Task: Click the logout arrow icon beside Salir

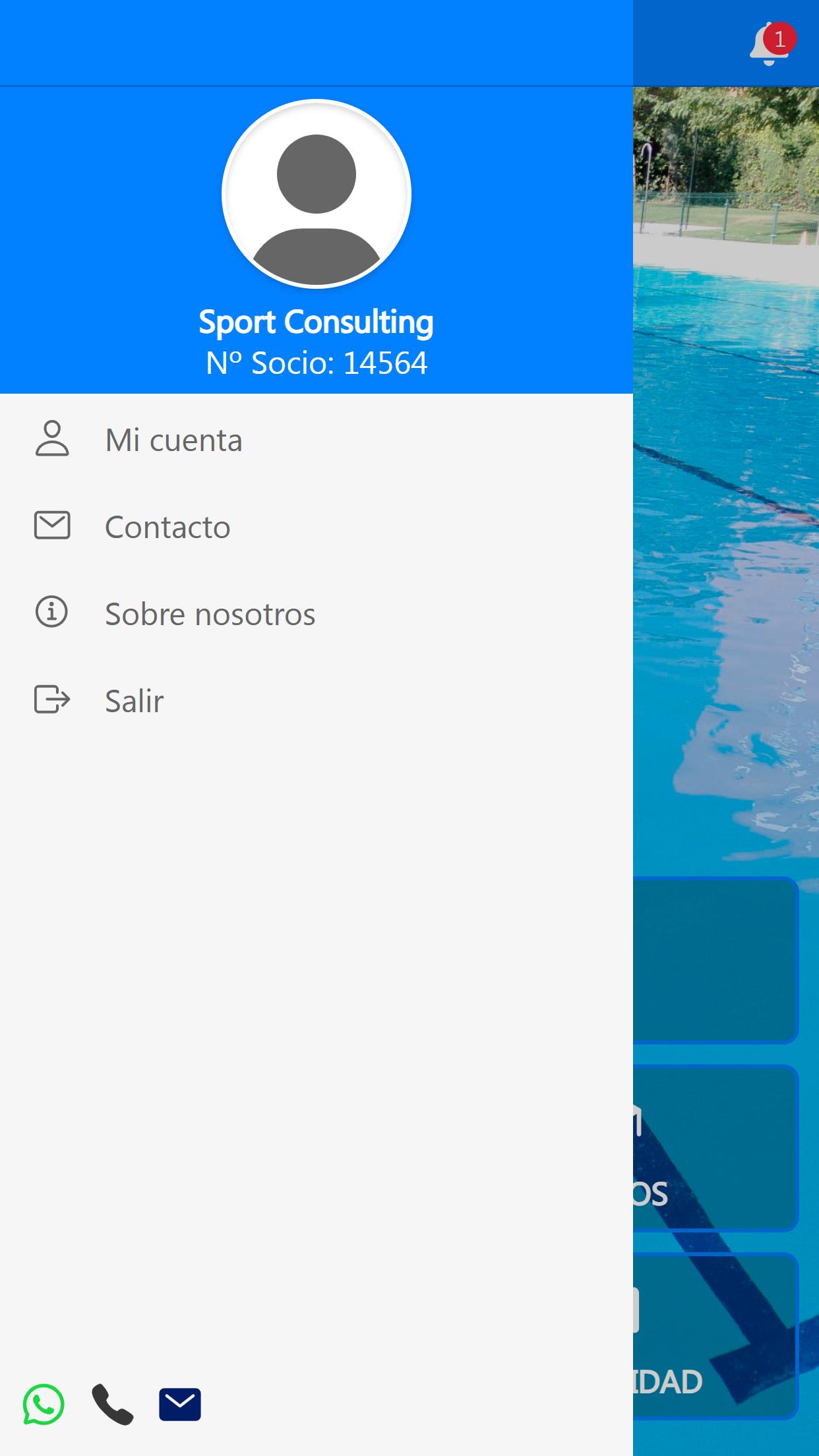Action: click(52, 699)
